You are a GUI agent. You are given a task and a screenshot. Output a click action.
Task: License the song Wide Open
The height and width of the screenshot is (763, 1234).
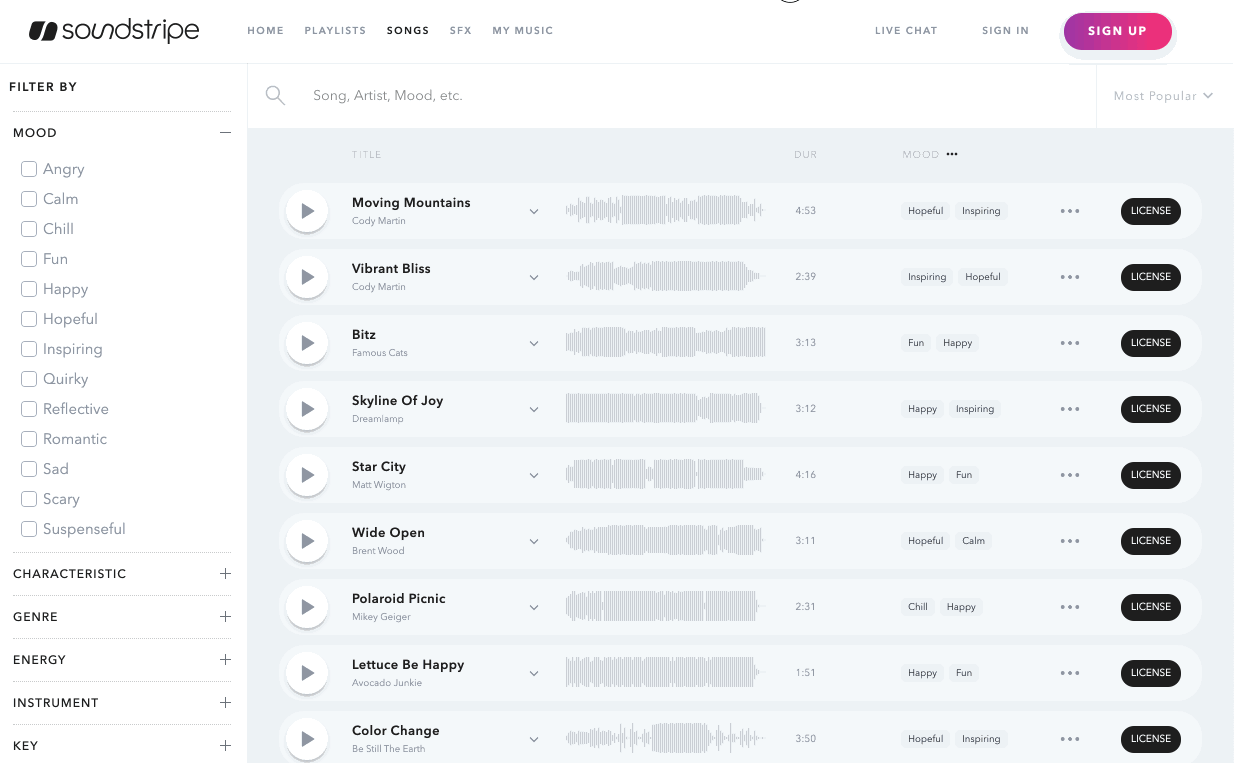point(1150,541)
